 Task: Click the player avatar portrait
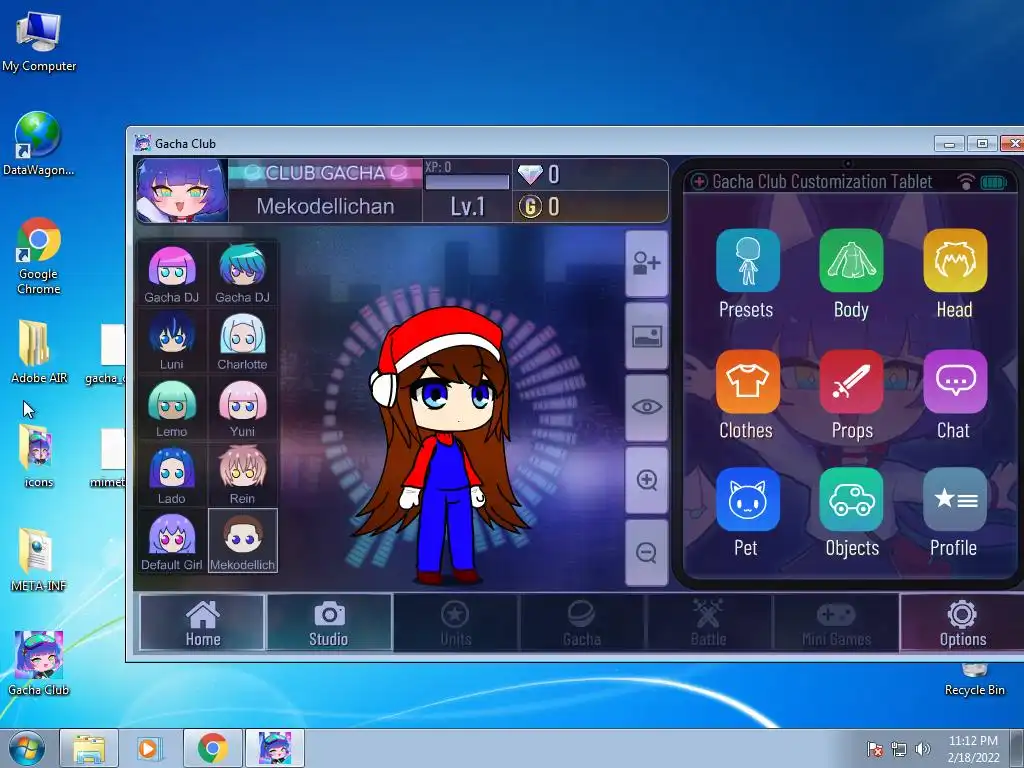[182, 190]
